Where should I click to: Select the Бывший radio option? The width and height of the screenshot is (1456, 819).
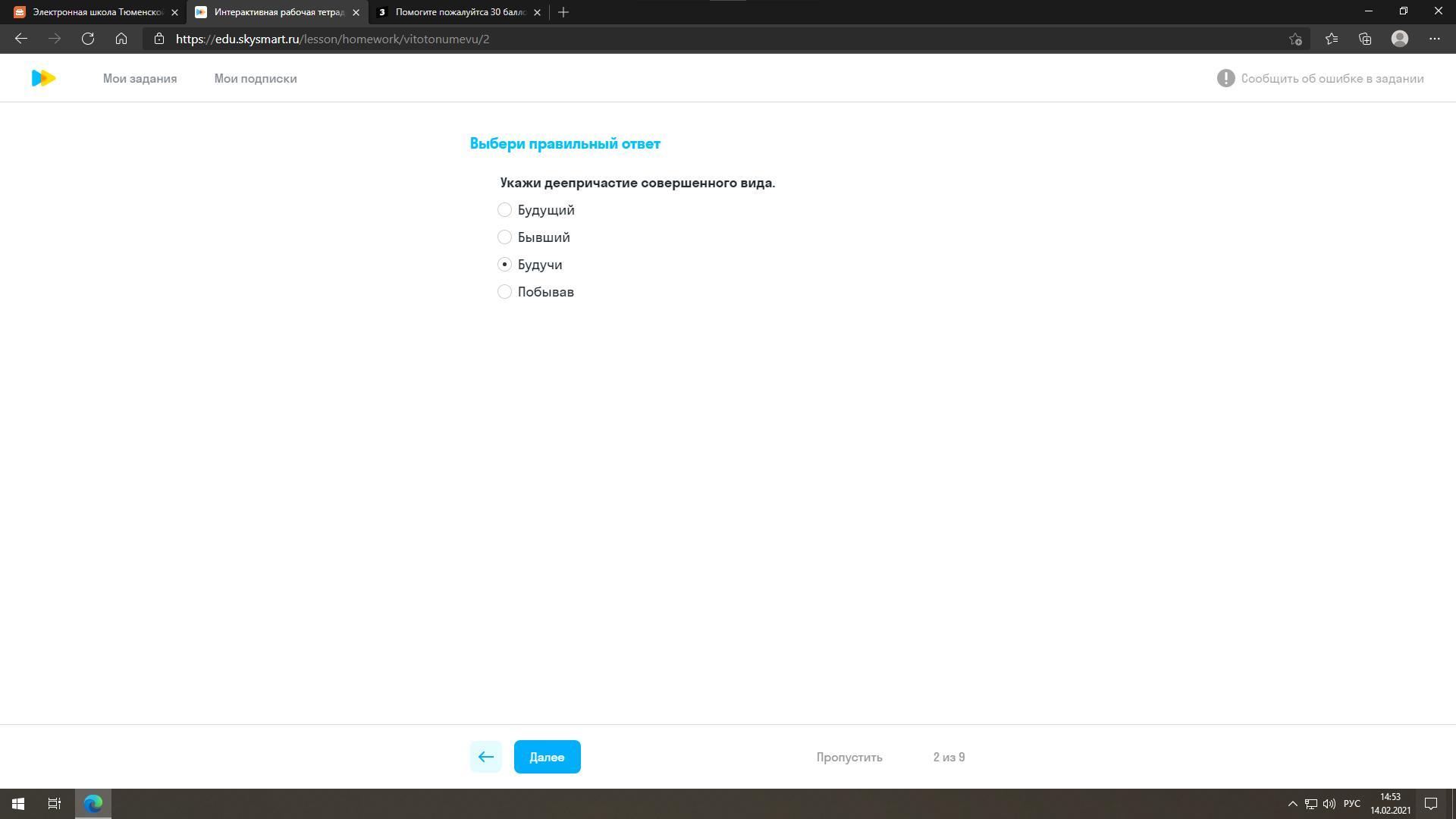504,237
